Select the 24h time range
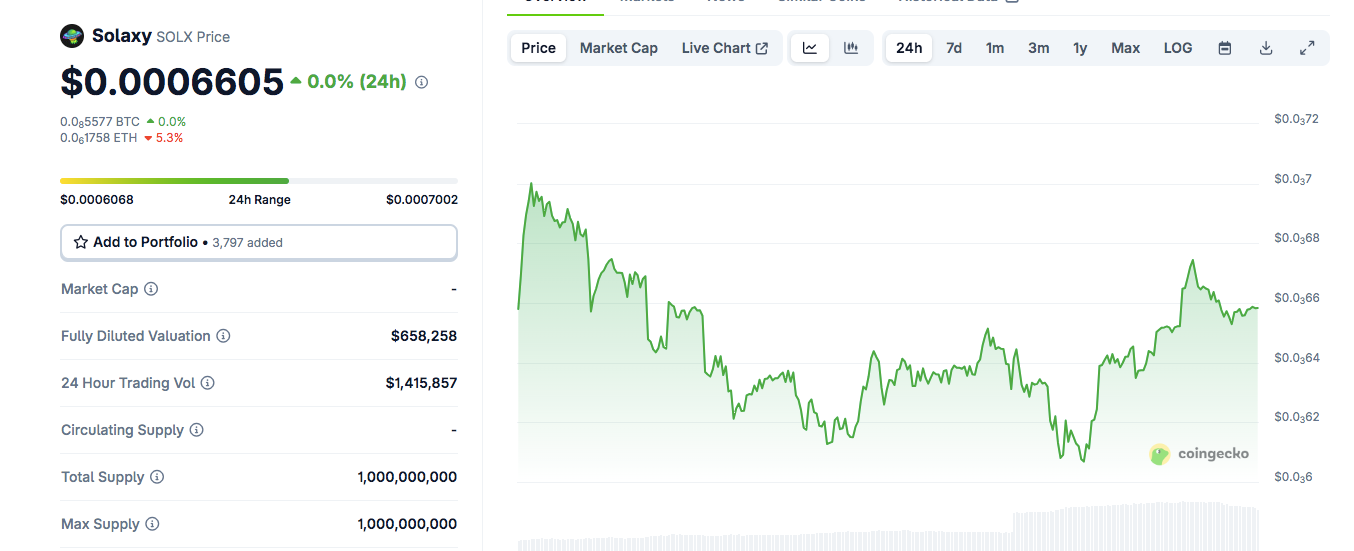This screenshot has height=551, width=1354. pyautogui.click(x=909, y=48)
